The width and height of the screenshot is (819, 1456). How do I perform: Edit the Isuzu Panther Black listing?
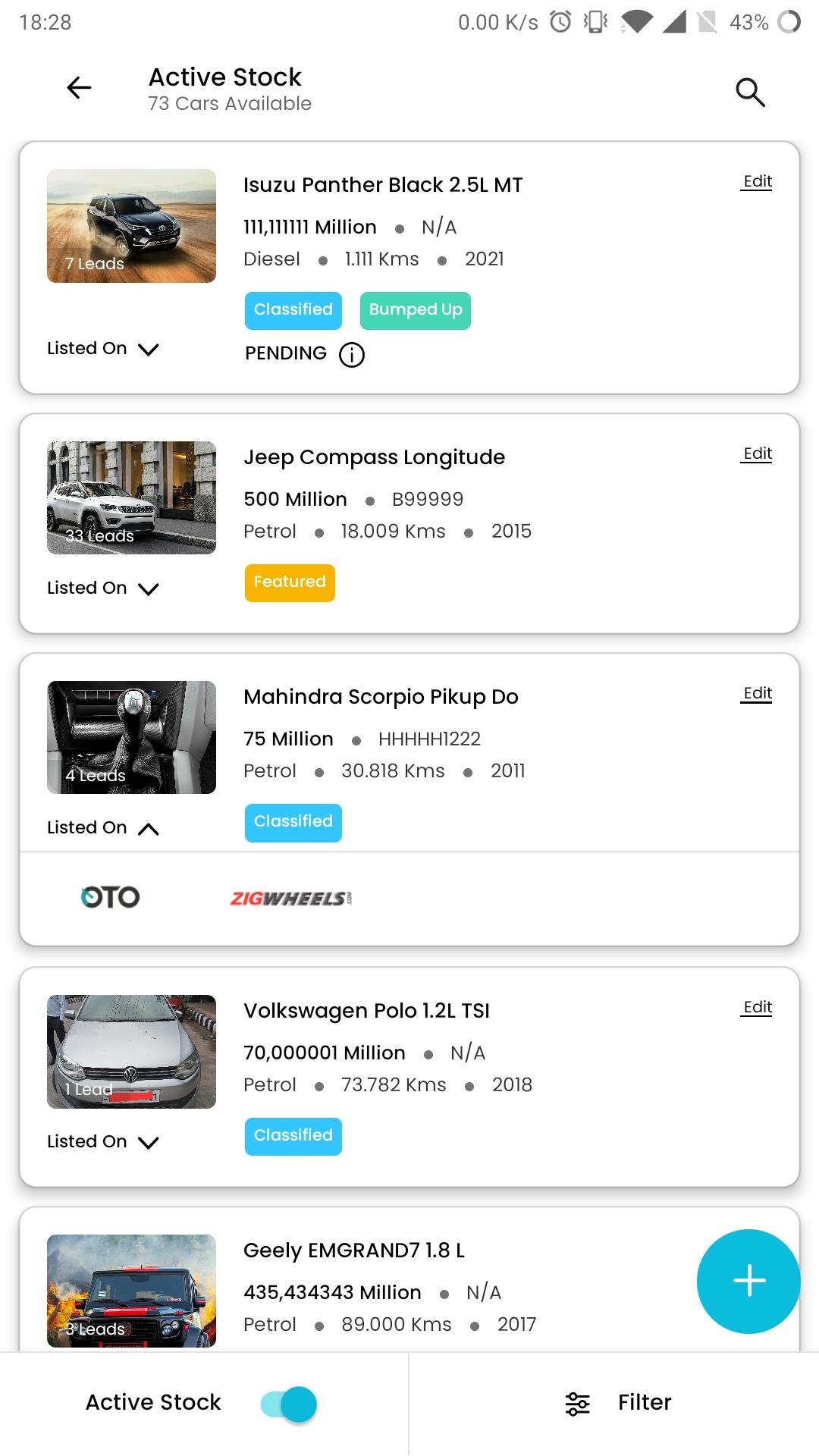757,181
